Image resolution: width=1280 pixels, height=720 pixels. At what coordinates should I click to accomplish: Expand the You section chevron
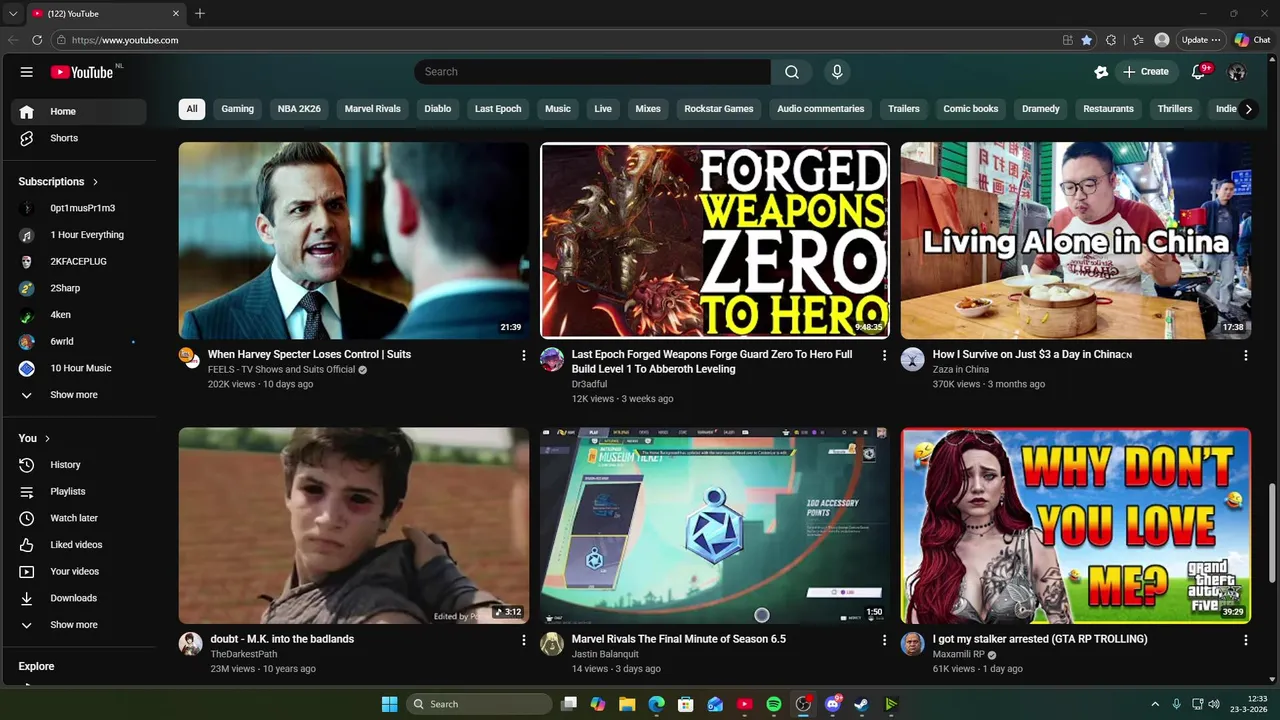(47, 439)
